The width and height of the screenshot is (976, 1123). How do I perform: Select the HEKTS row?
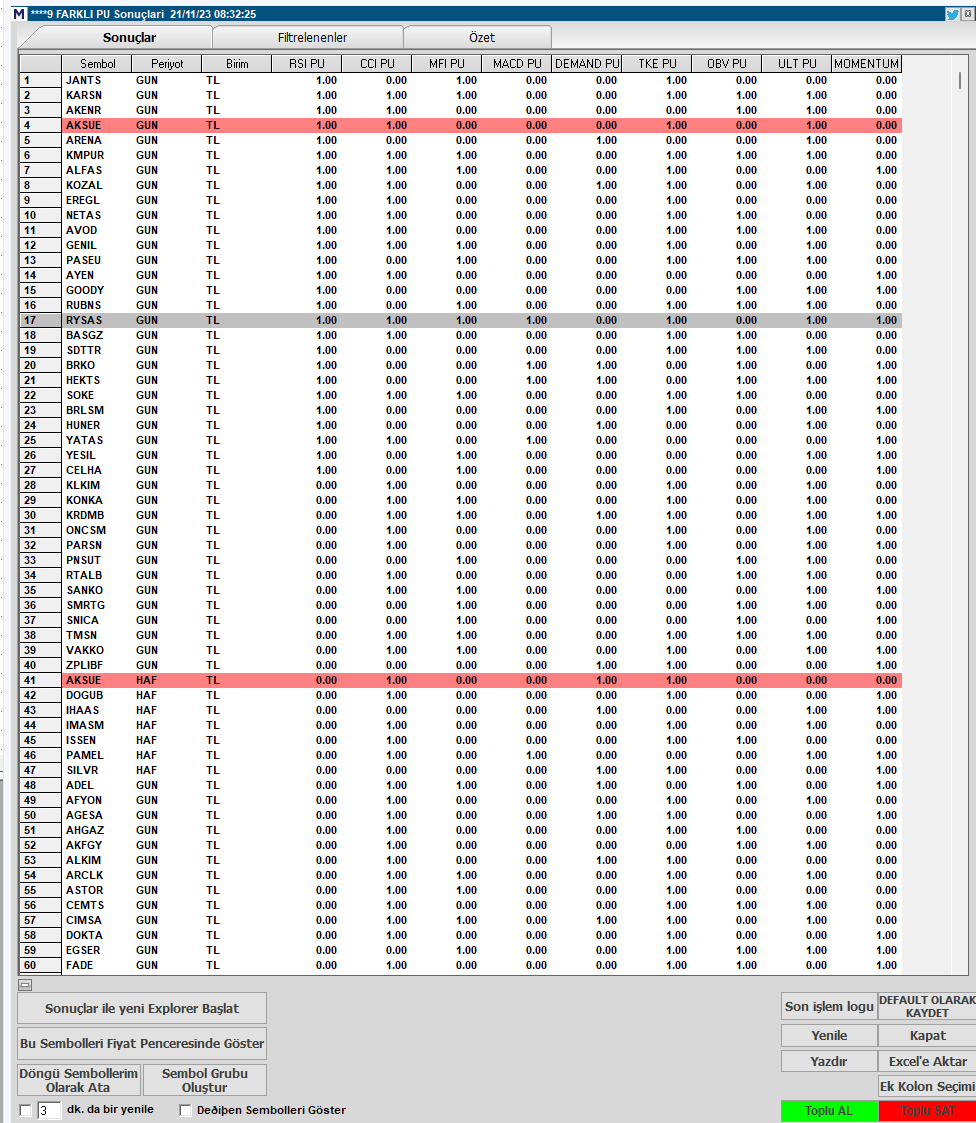coord(460,380)
